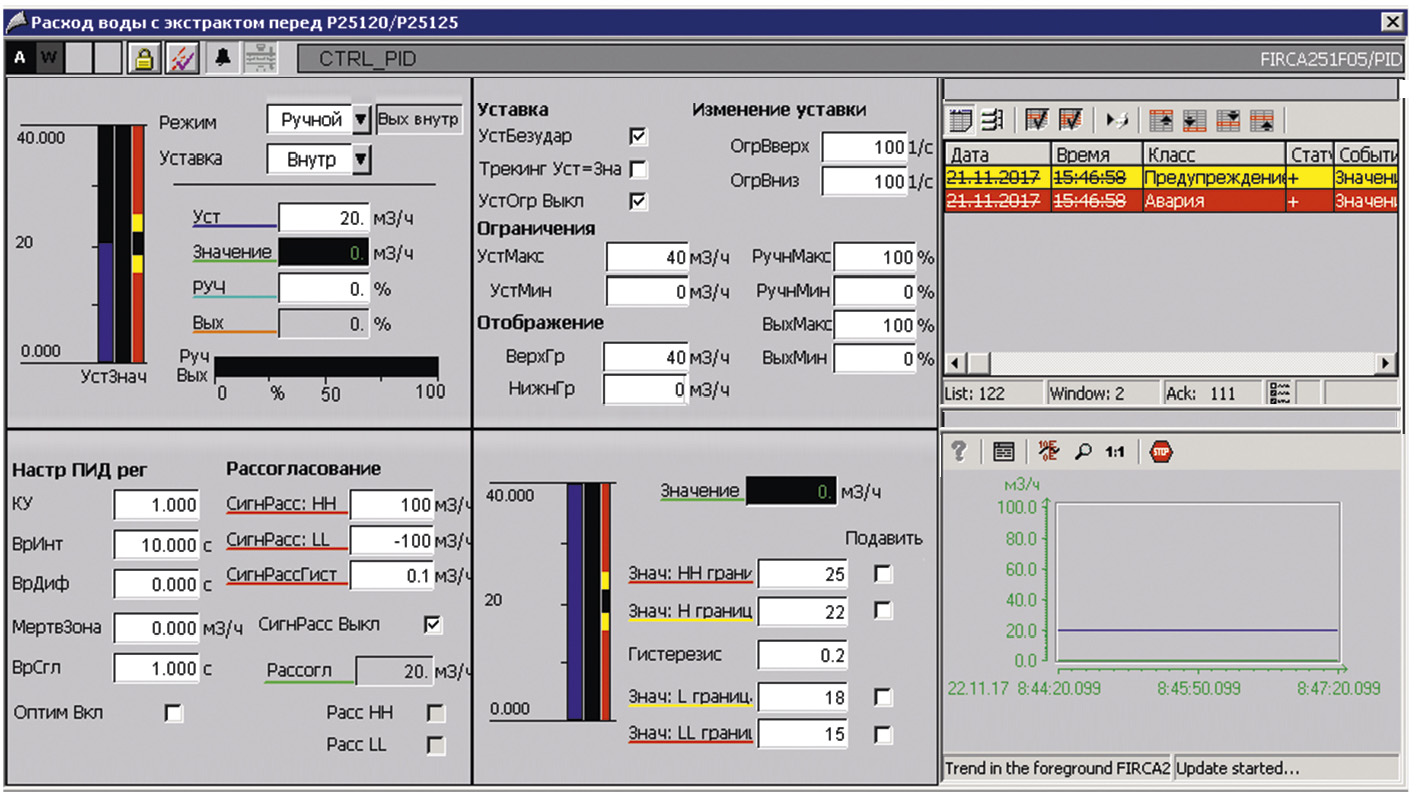The width and height of the screenshot is (1416, 796).
Task: Check suppress box for Знач: LL границ
Action: (883, 735)
